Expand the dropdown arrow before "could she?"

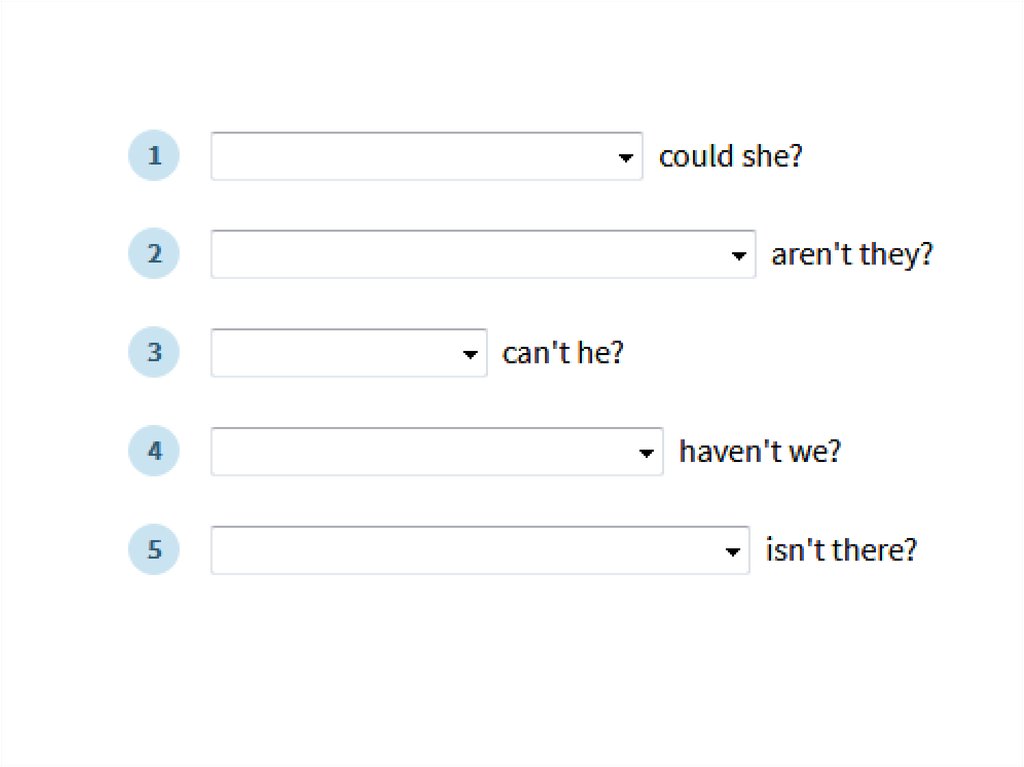[x=626, y=158]
